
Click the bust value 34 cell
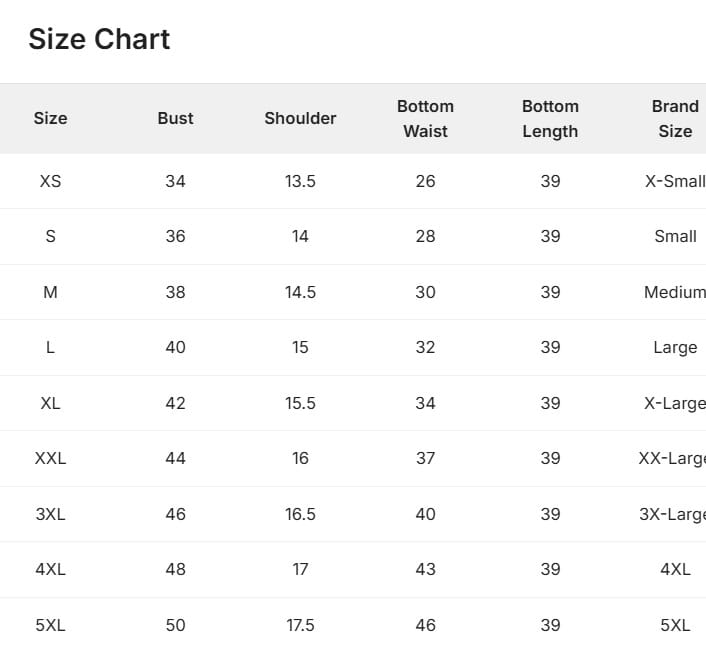[175, 181]
